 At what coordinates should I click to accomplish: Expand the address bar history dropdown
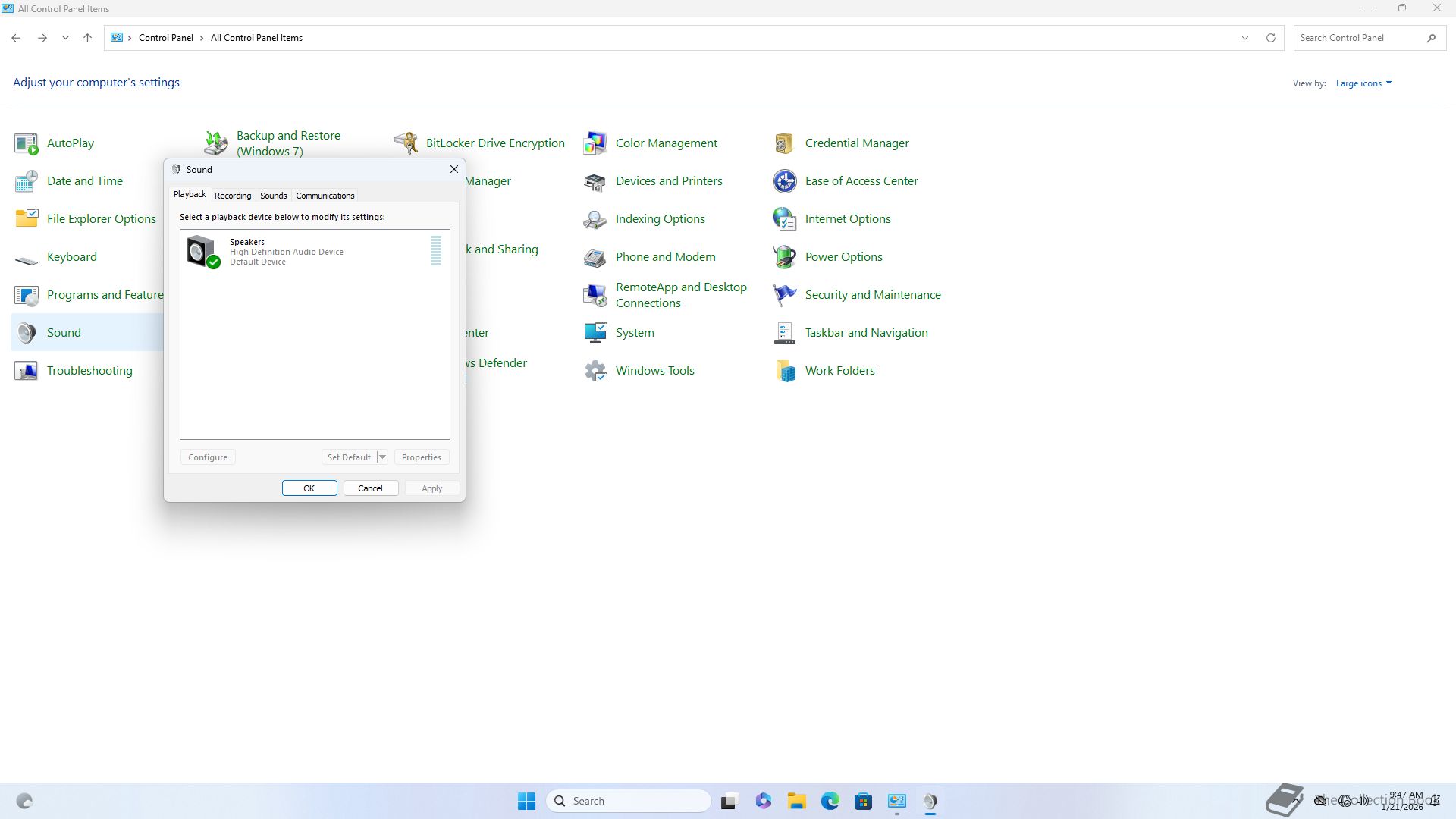[x=1244, y=38]
